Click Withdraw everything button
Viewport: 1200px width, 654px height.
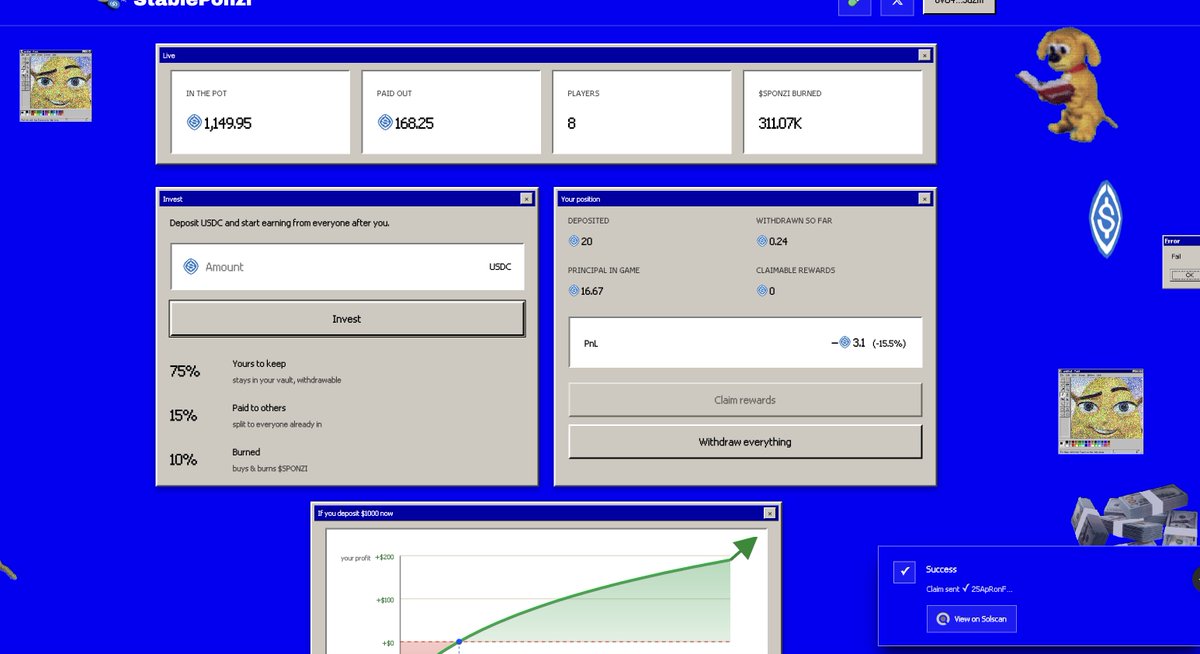click(x=745, y=442)
